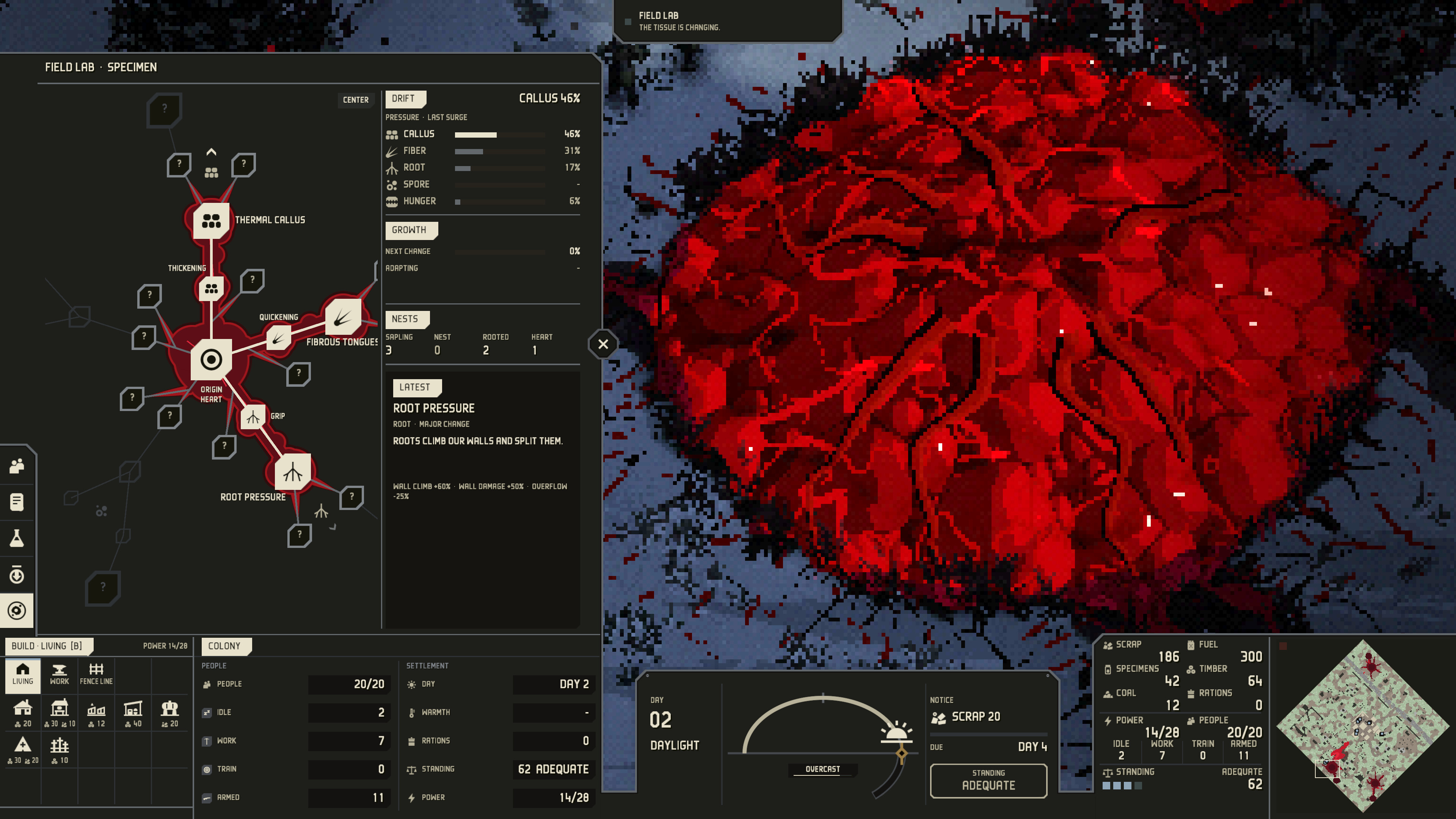Select the Grip node
Image resolution: width=1456 pixels, height=819 pixels.
[253, 418]
